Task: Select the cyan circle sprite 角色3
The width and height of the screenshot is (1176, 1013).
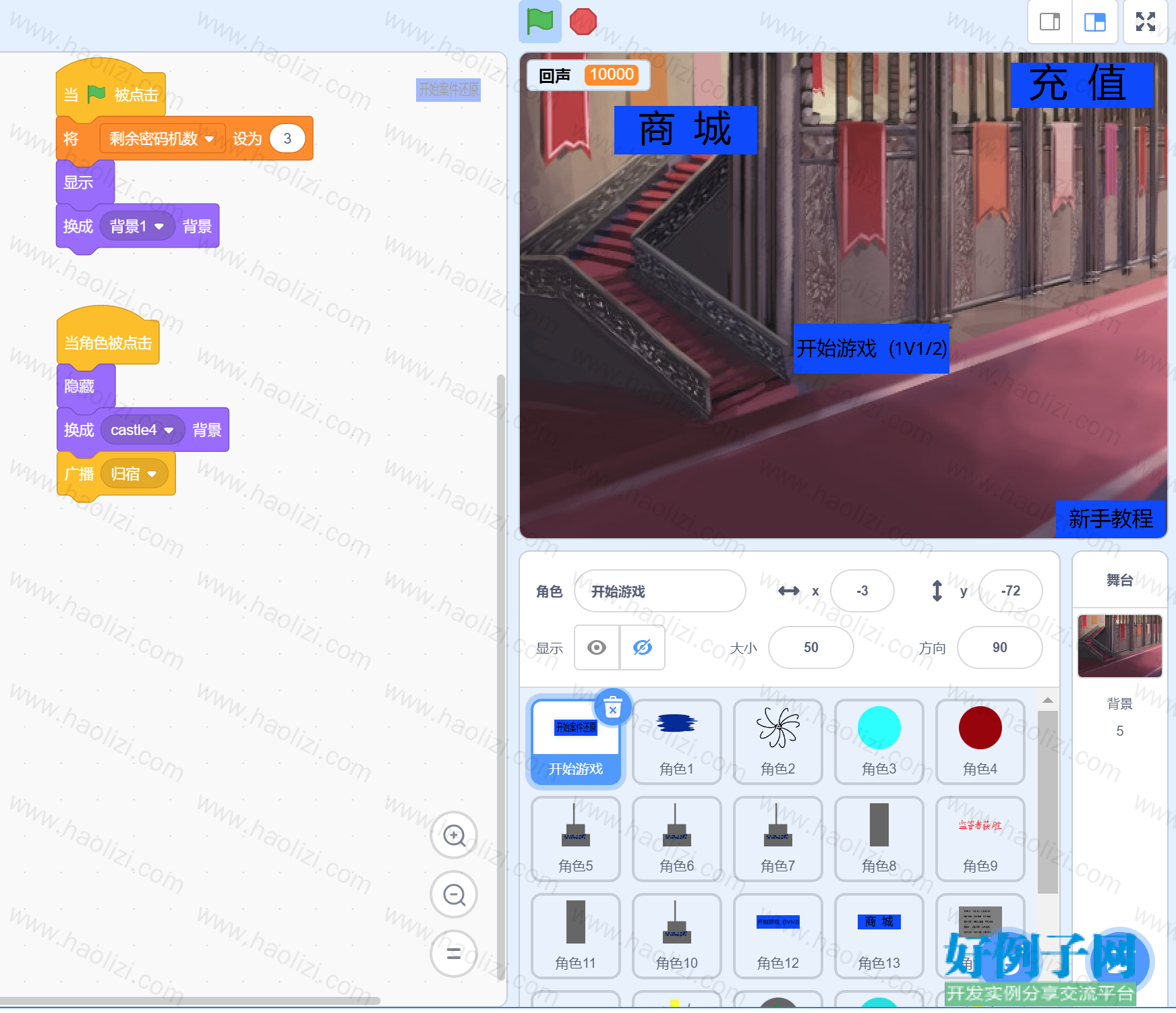Action: (x=879, y=742)
